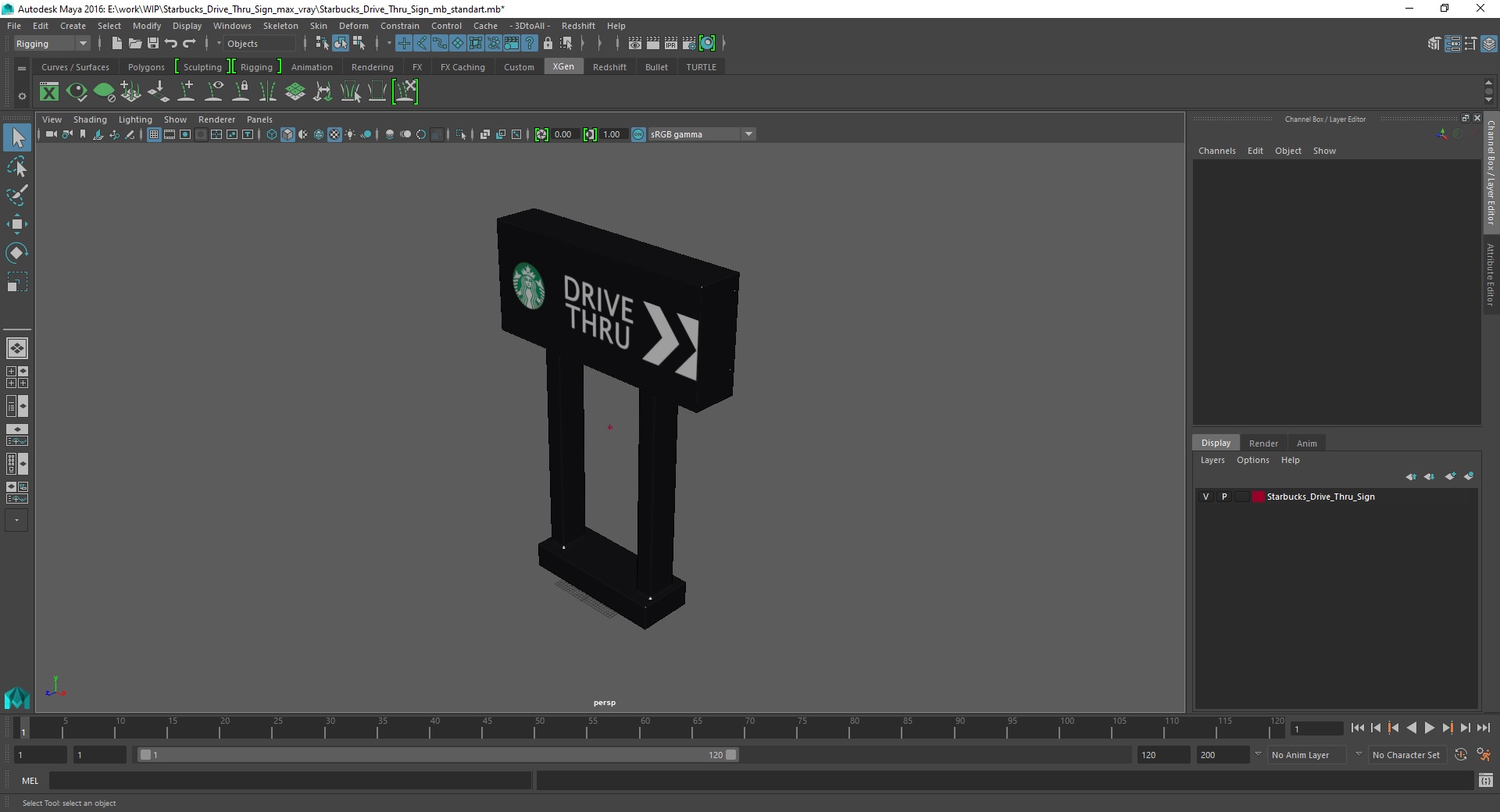
Task: Click the four view layout icon
Action: [x=17, y=377]
